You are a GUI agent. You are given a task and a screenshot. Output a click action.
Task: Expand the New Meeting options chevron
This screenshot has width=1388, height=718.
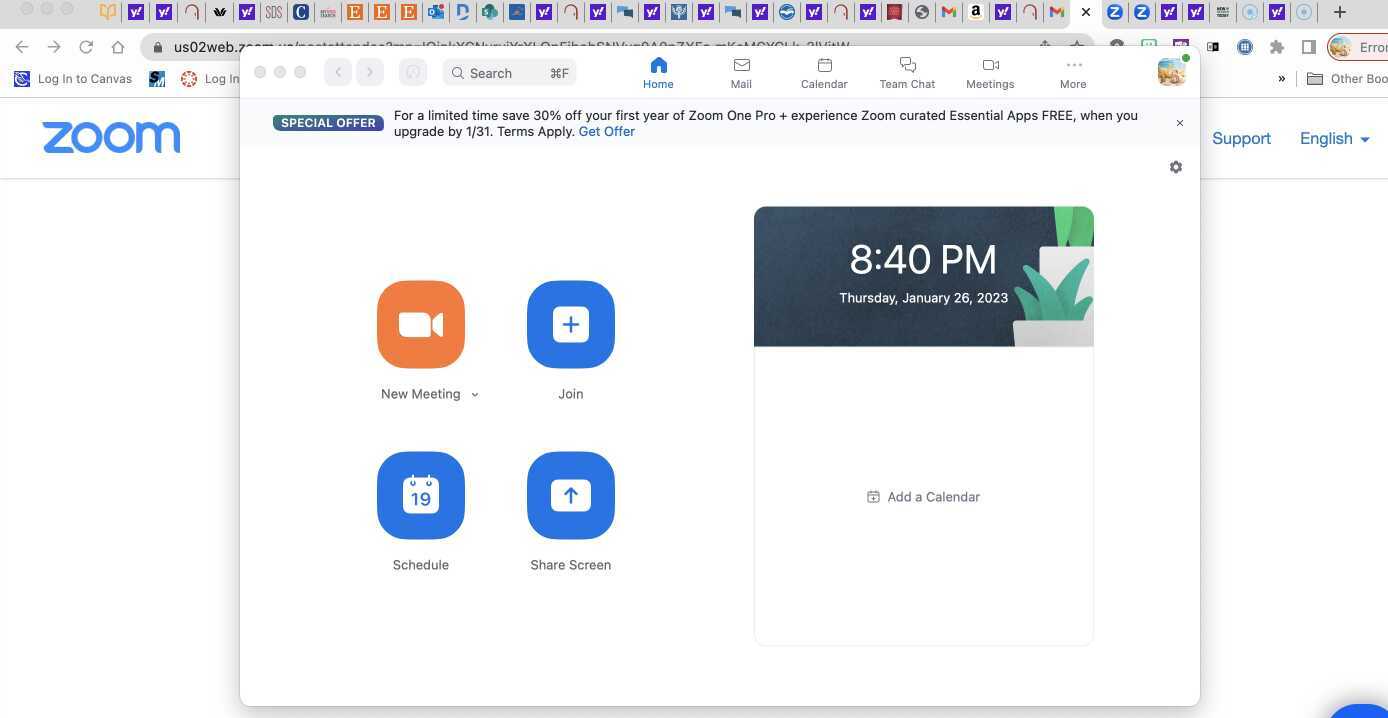pos(475,395)
